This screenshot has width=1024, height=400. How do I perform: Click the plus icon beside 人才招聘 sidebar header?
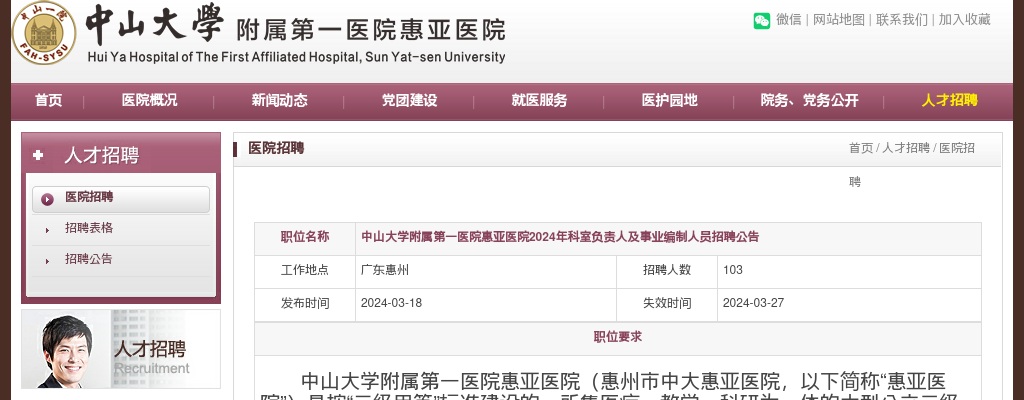tap(39, 155)
